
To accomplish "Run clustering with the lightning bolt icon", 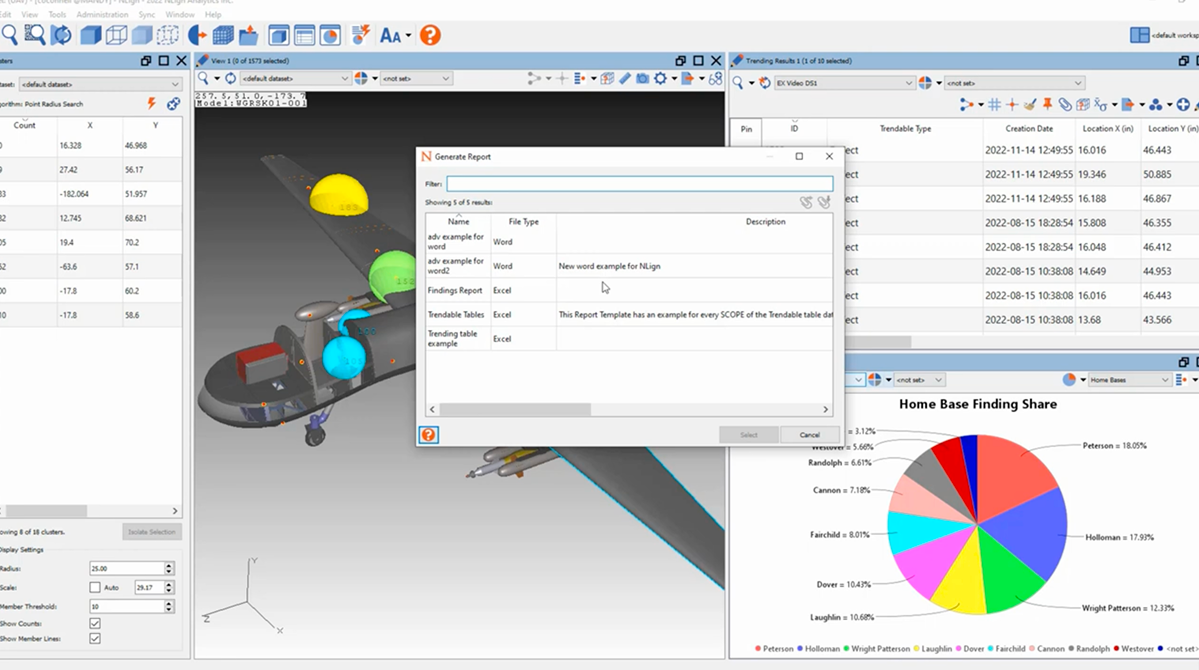I will pyautogui.click(x=151, y=103).
